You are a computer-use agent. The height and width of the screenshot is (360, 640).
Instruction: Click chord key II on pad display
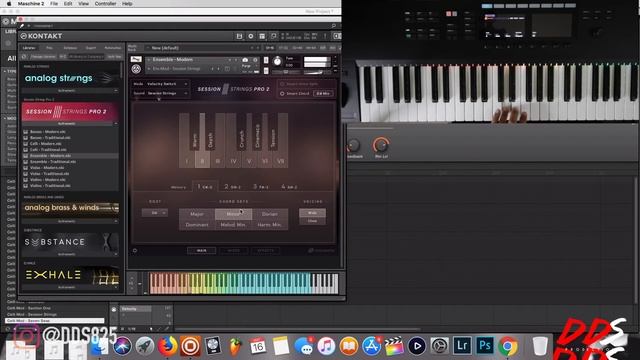(x=202, y=161)
